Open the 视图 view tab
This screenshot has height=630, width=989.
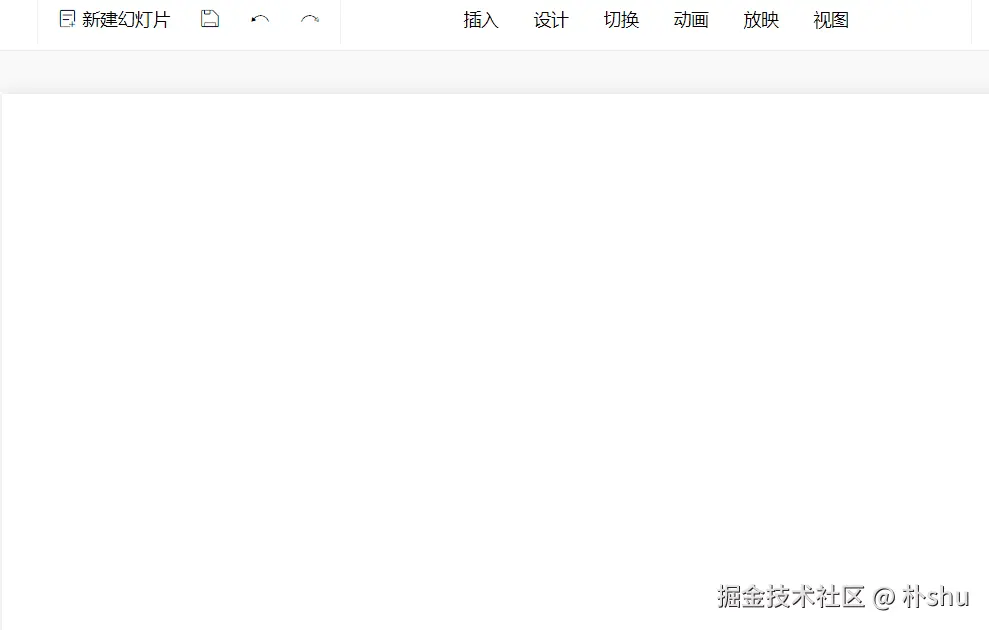pyautogui.click(x=831, y=20)
